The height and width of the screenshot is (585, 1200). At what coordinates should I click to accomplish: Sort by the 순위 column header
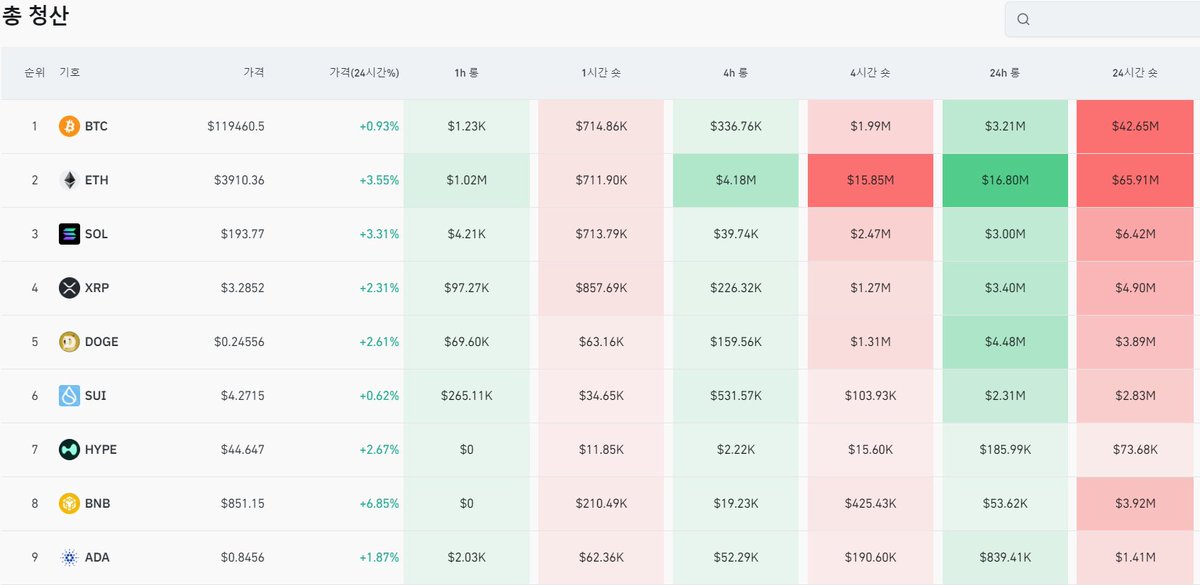pyautogui.click(x=35, y=73)
